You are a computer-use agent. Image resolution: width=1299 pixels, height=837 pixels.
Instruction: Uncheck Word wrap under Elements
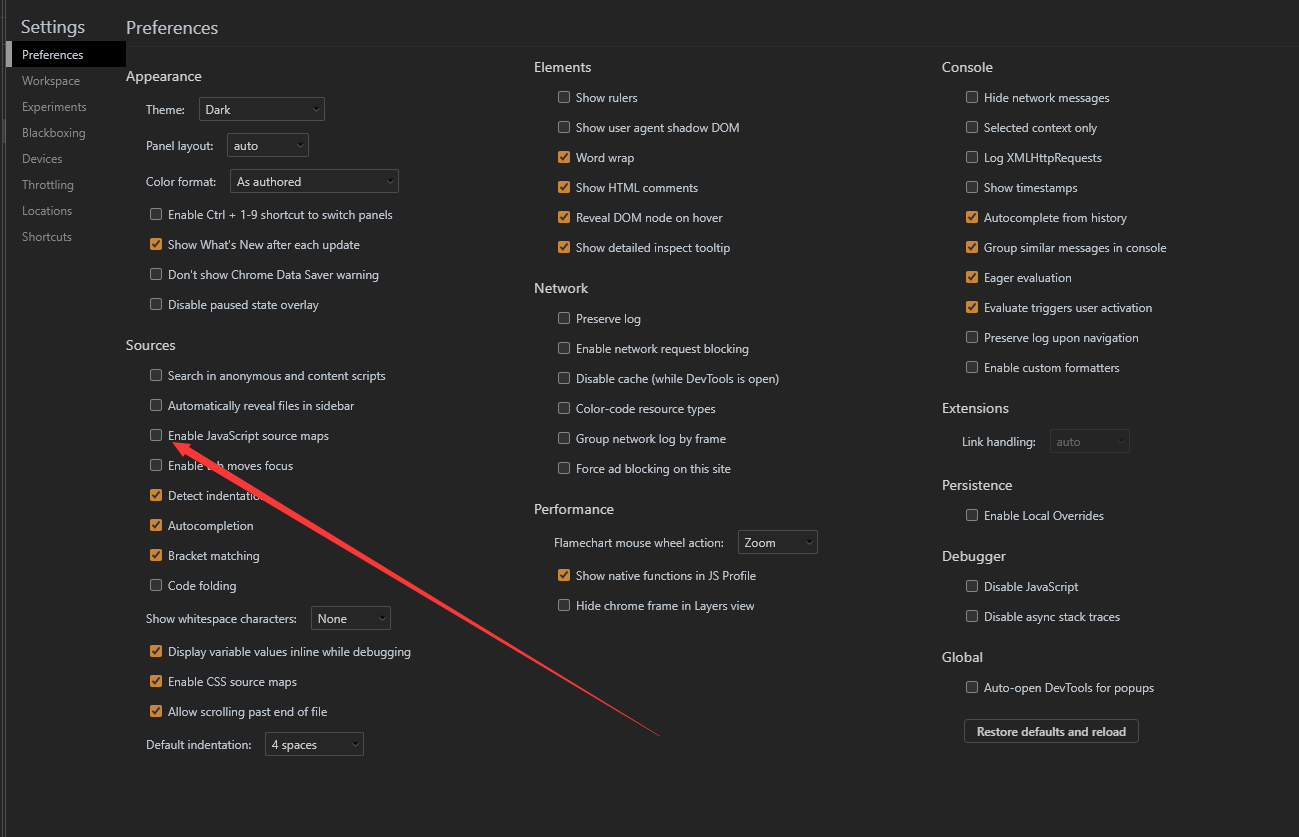click(564, 157)
